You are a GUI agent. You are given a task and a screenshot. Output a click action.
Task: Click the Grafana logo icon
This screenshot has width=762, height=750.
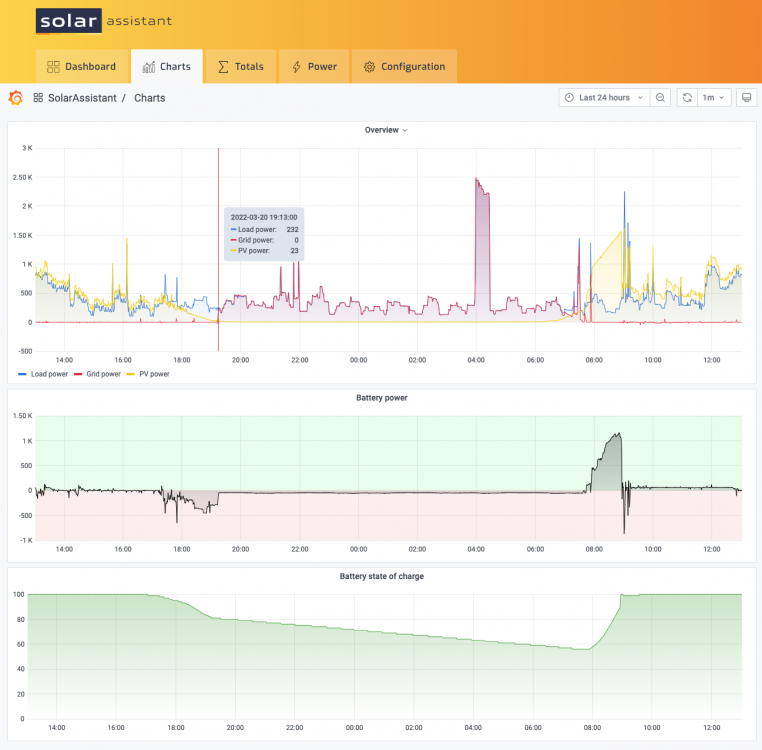click(16, 98)
